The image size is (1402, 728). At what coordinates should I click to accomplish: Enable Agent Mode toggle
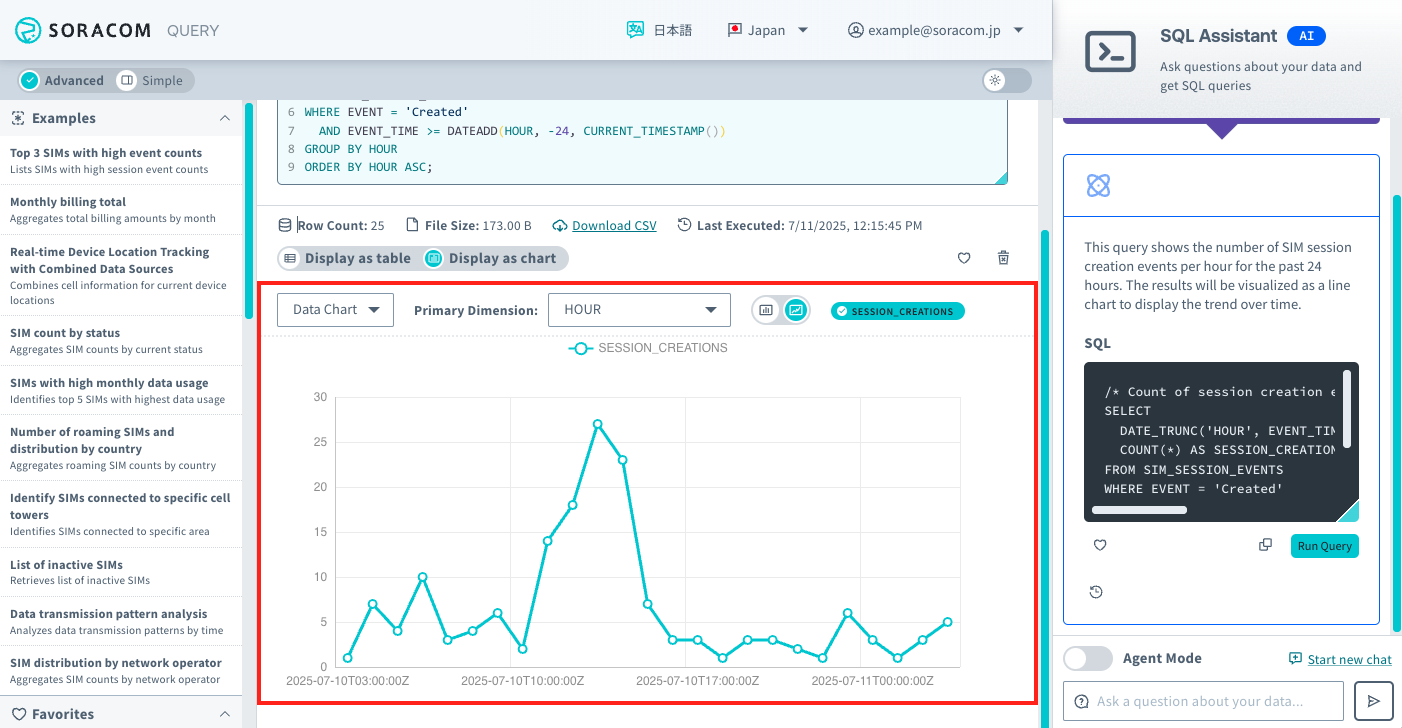coord(1087,658)
